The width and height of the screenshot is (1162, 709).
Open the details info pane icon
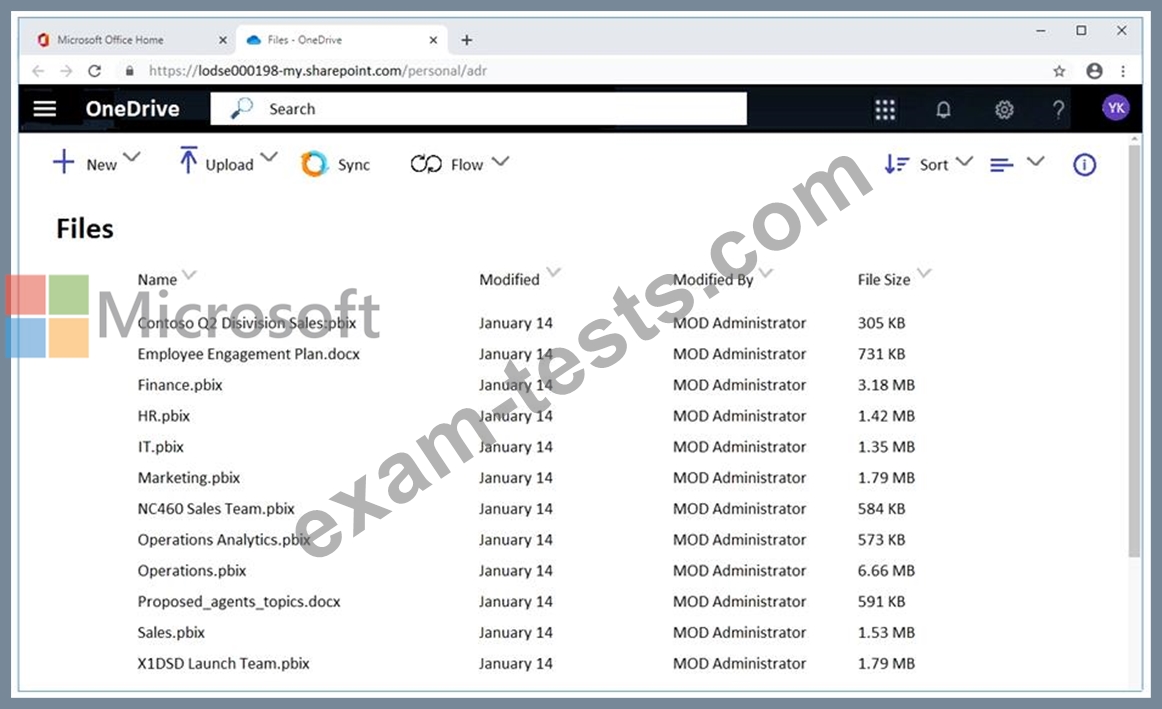[x=1084, y=164]
